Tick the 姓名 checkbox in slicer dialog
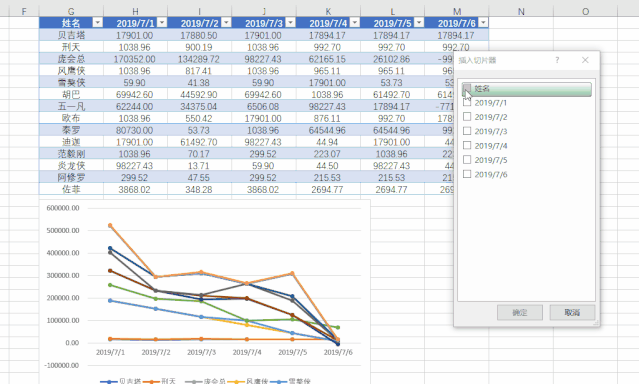 tap(467, 88)
